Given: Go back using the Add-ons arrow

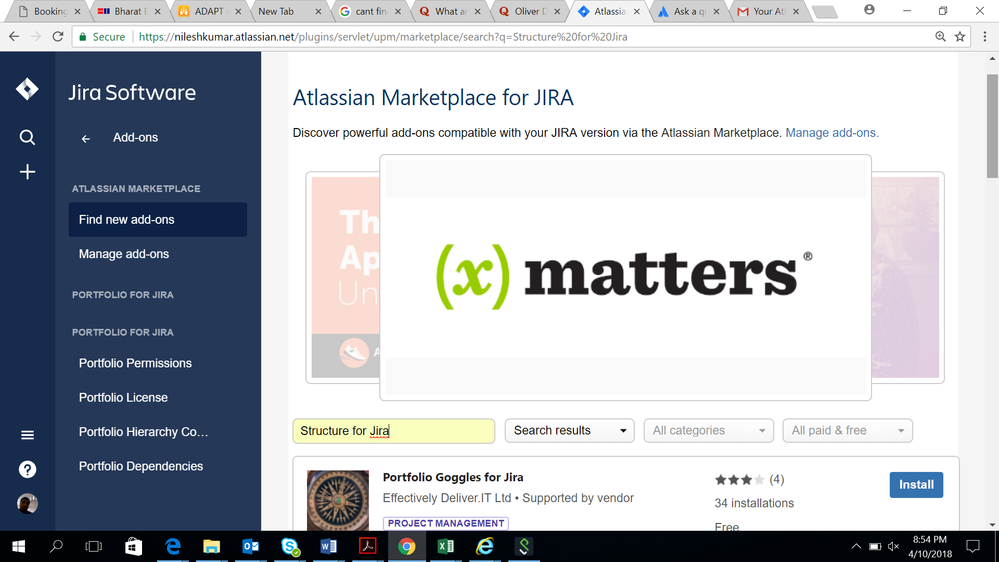Looking at the screenshot, I should pos(85,138).
